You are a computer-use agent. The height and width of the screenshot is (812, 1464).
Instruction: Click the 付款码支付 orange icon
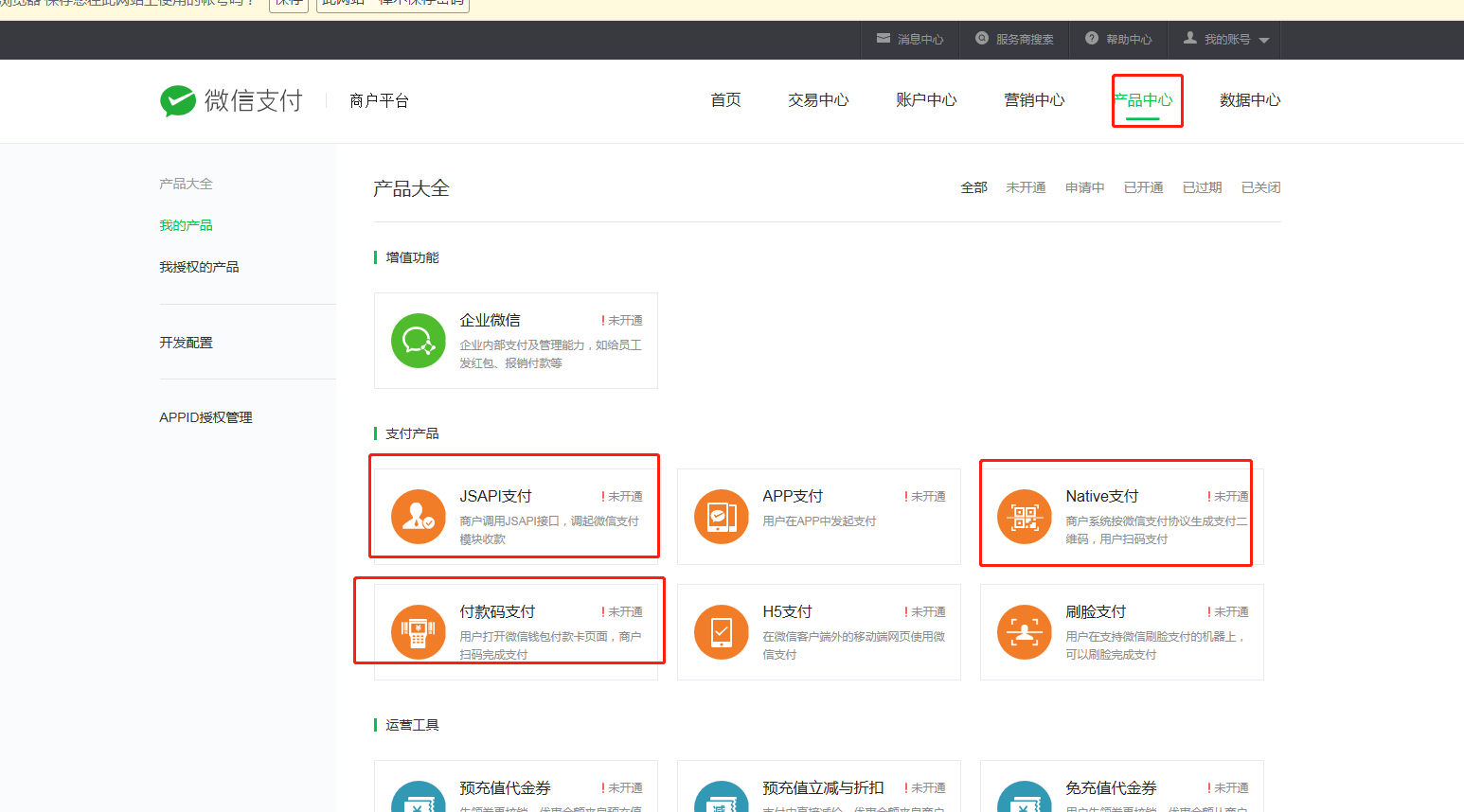click(419, 632)
